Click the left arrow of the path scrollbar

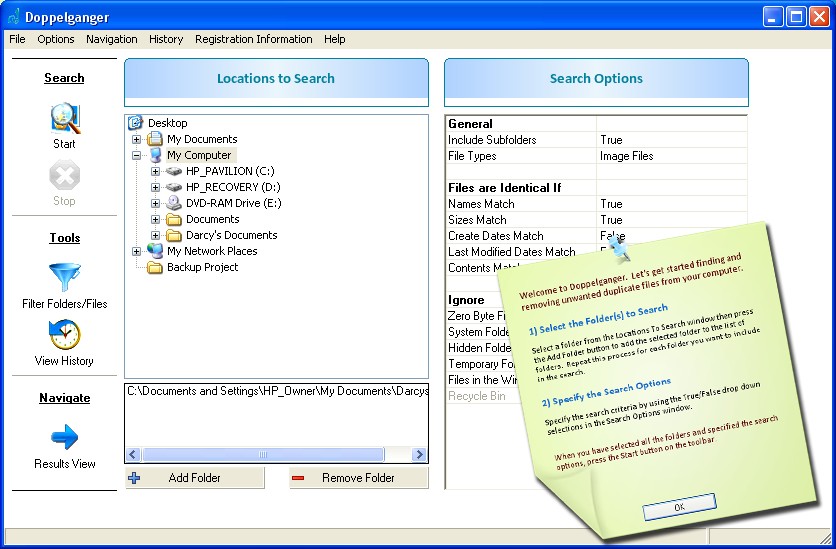click(x=133, y=454)
